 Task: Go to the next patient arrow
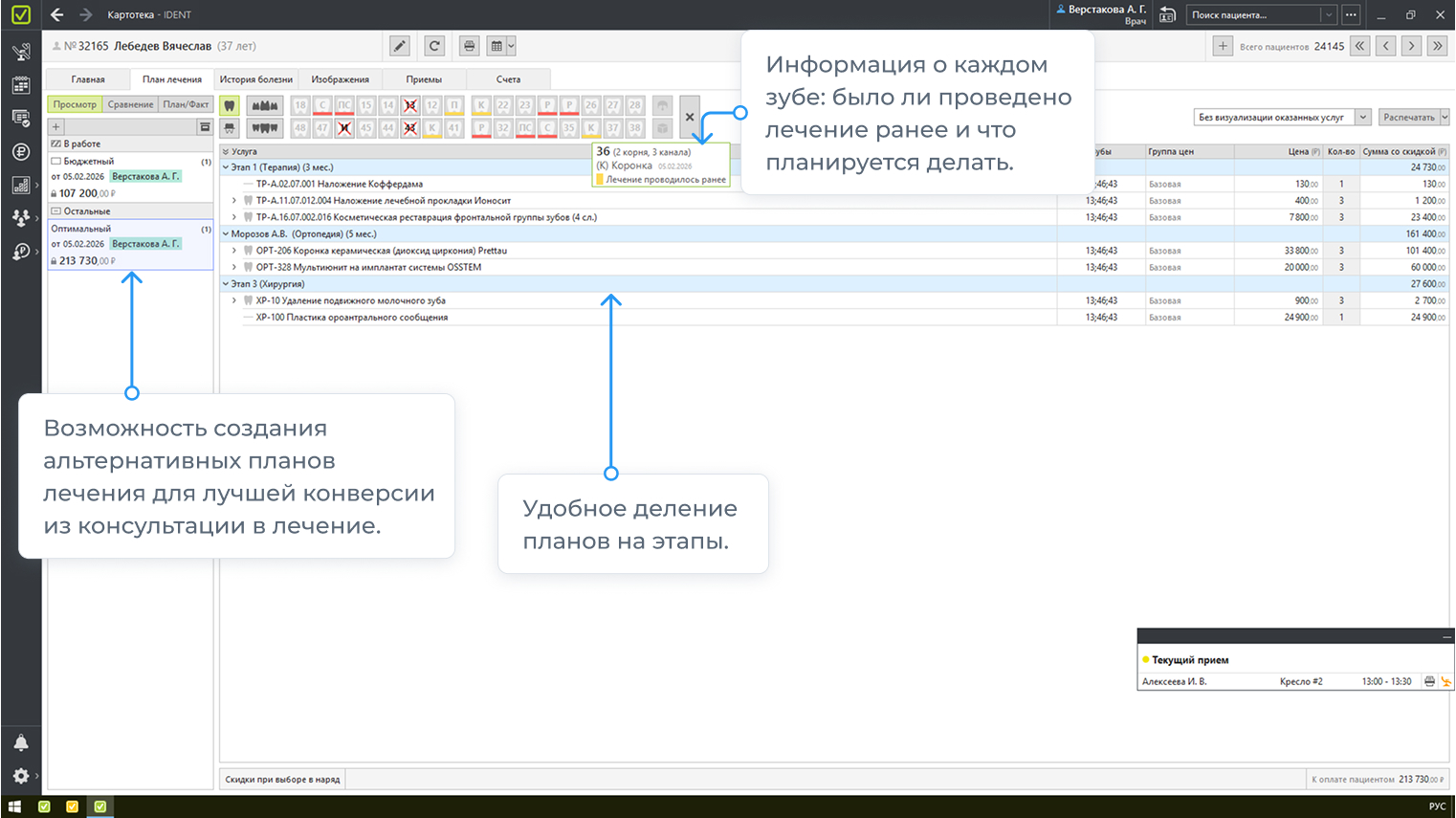[1411, 46]
